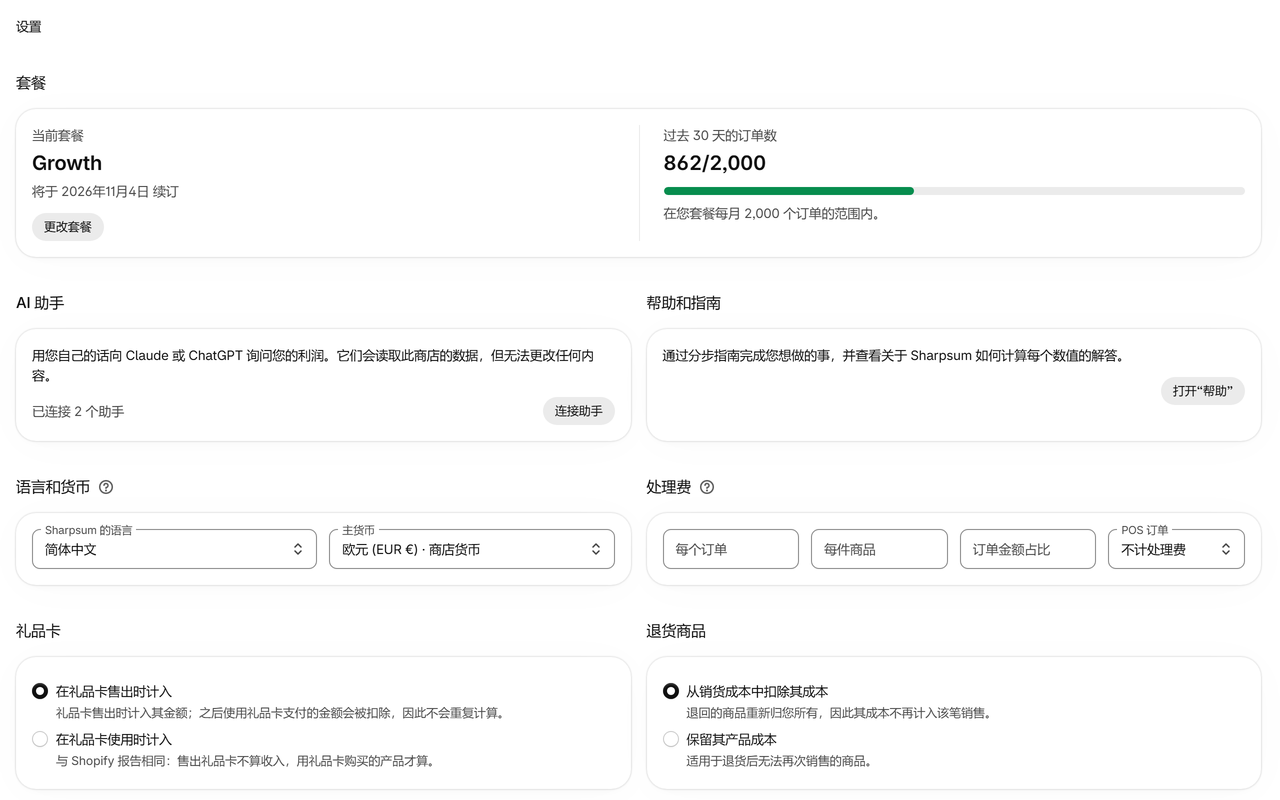Click the 每个订单 fee input field
Screen dimensions: 1280x800
coord(731,549)
